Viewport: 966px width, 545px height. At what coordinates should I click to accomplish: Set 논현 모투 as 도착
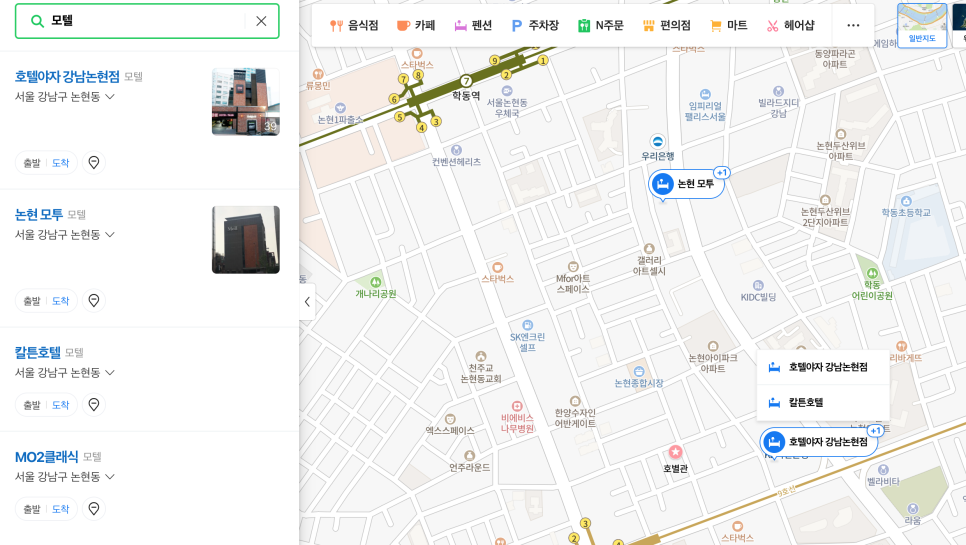pos(60,301)
